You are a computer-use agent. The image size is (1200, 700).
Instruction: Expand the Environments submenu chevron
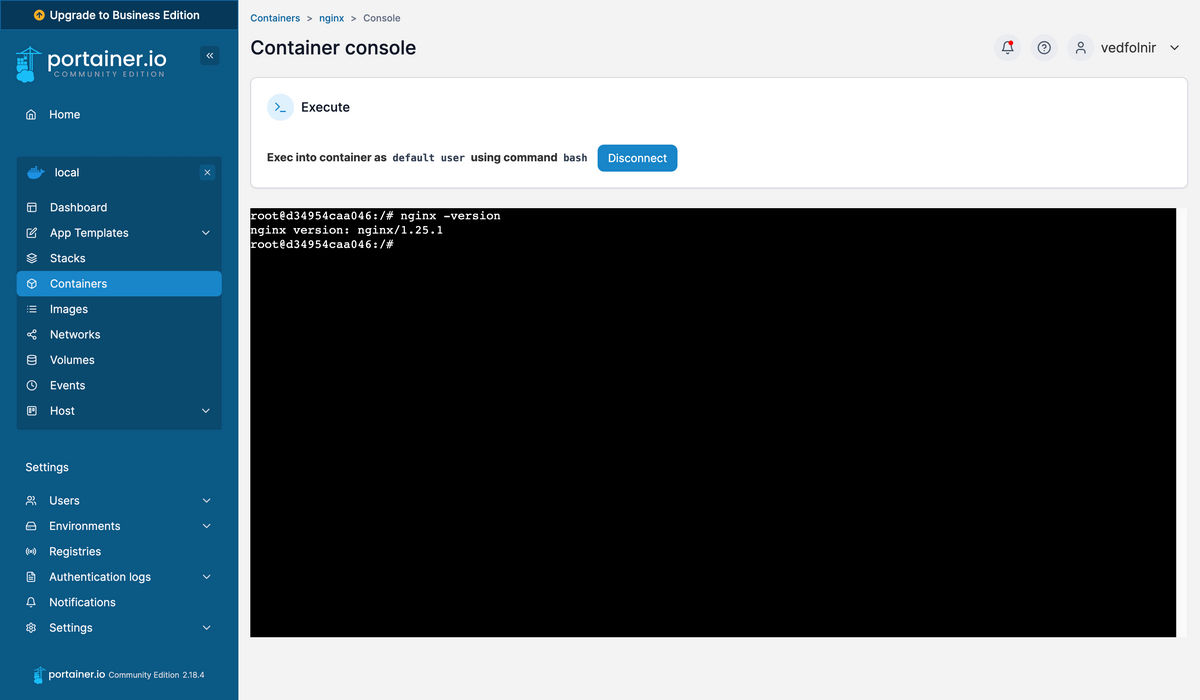(x=207, y=526)
